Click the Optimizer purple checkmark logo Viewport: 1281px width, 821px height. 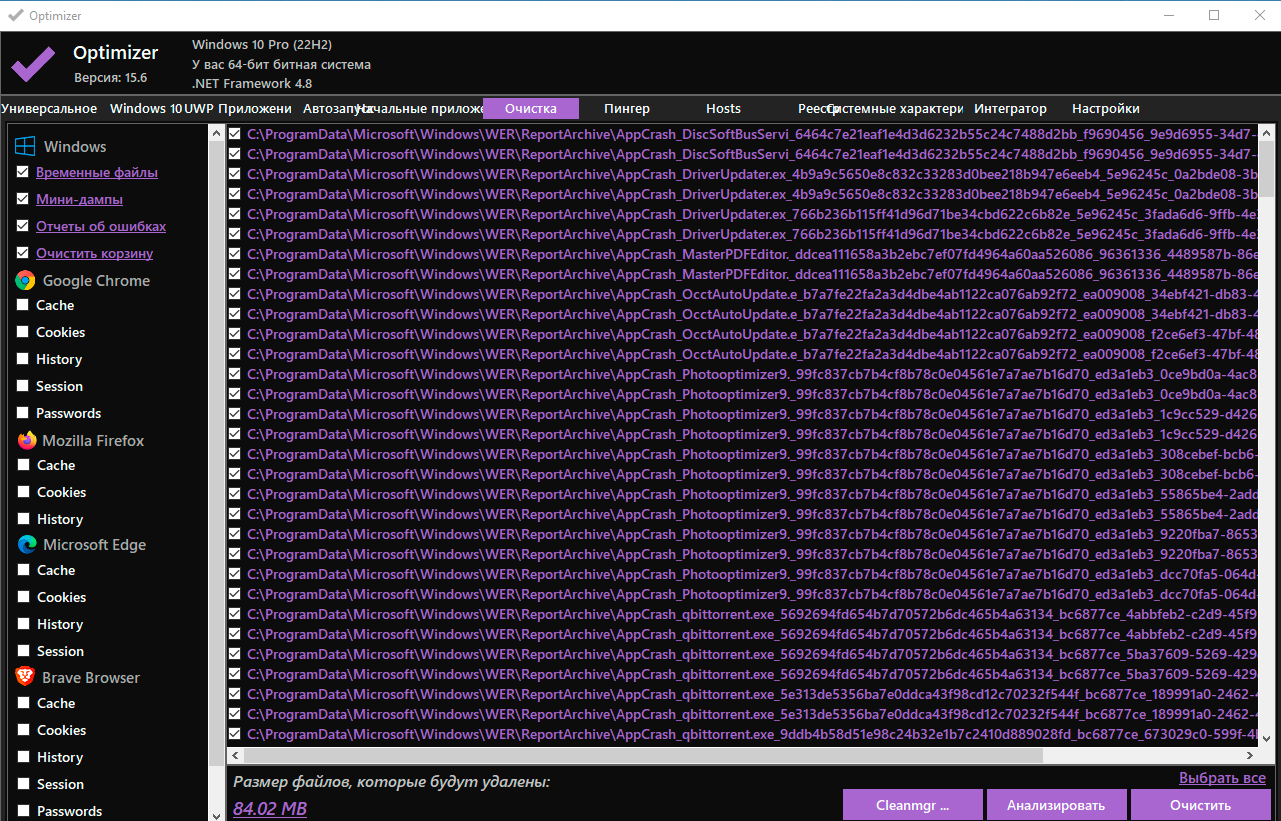33,65
